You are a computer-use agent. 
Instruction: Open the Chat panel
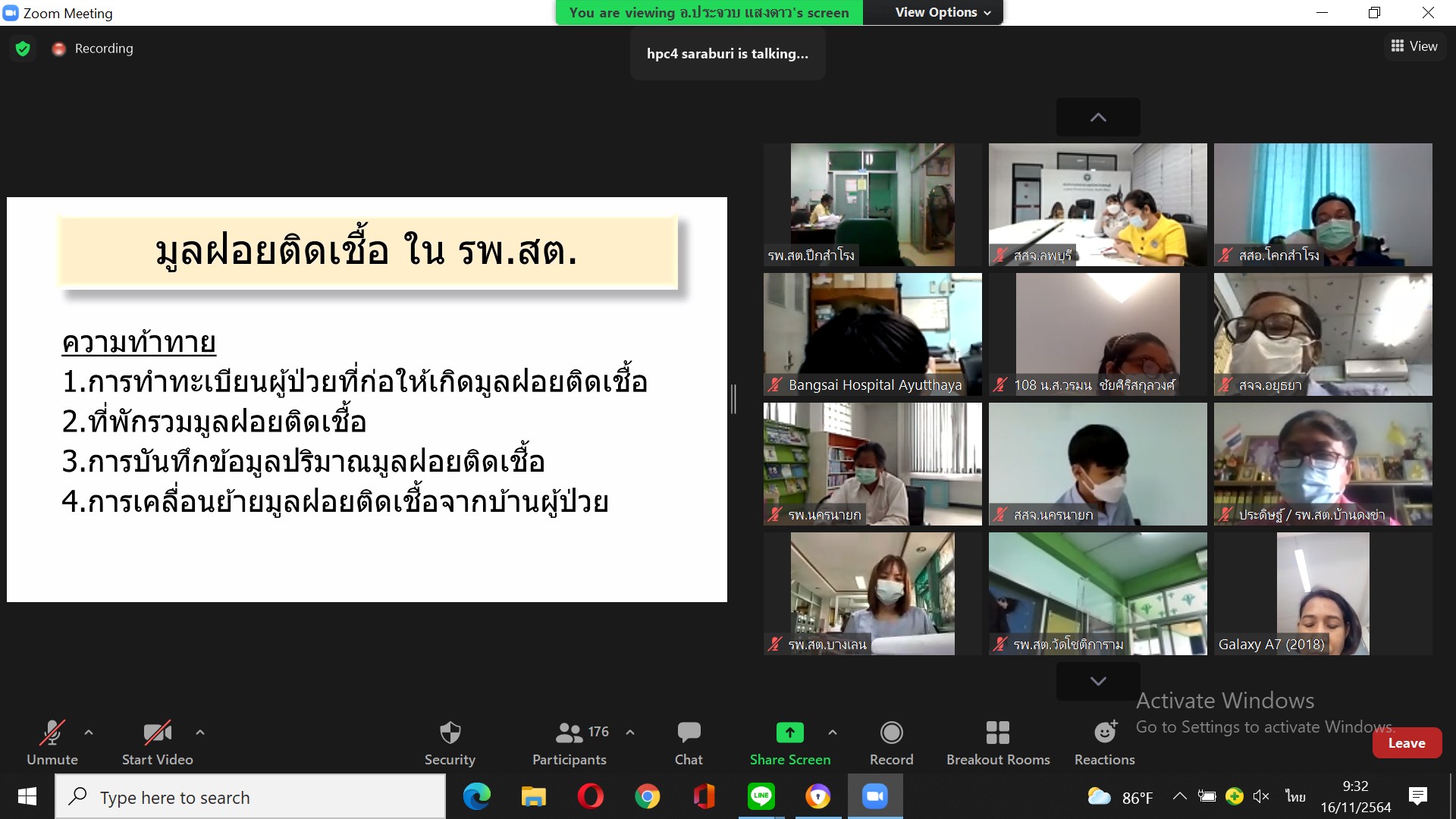[x=689, y=742]
